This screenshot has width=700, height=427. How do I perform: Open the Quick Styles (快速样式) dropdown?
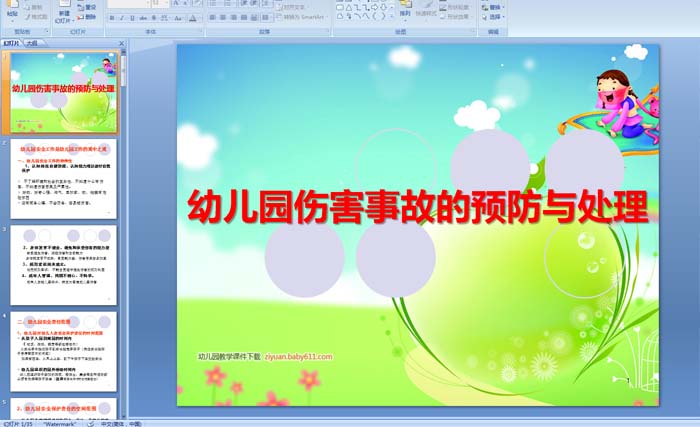pos(426,11)
